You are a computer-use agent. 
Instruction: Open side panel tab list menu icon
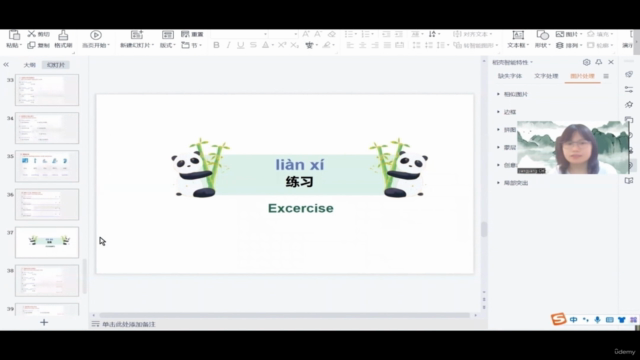click(x=606, y=76)
